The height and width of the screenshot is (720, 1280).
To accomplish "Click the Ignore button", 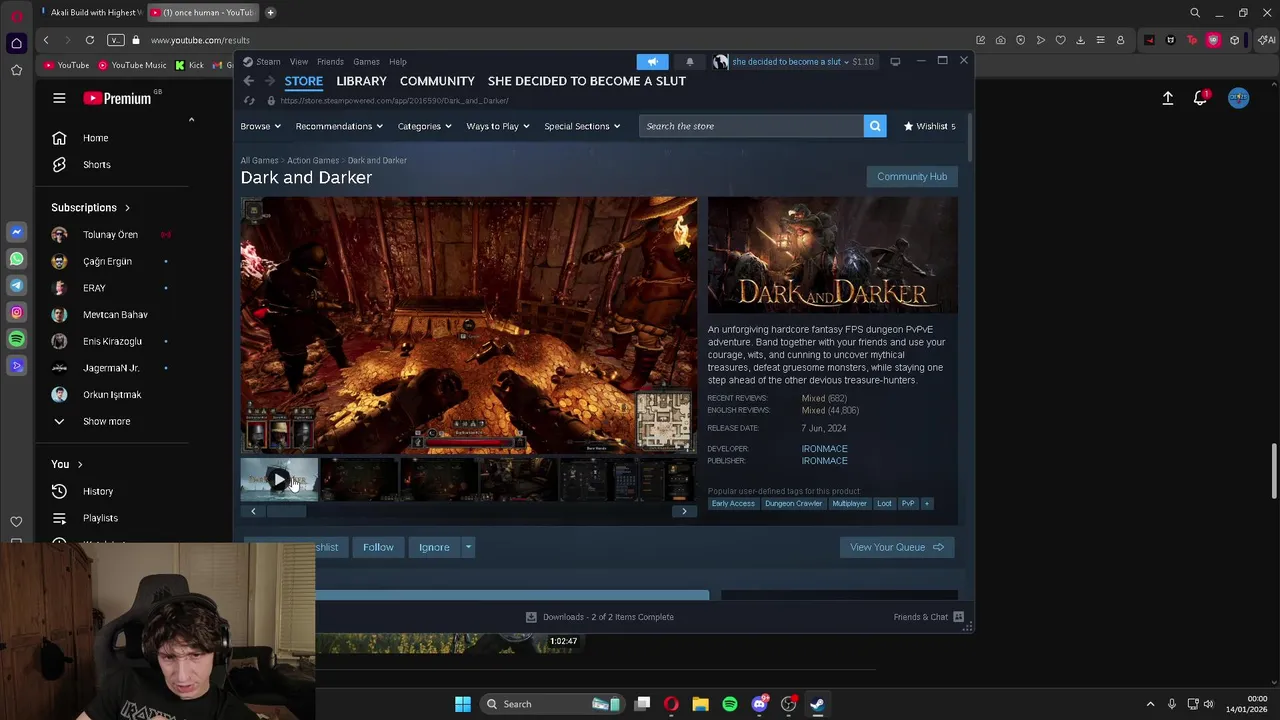I will coord(434,547).
